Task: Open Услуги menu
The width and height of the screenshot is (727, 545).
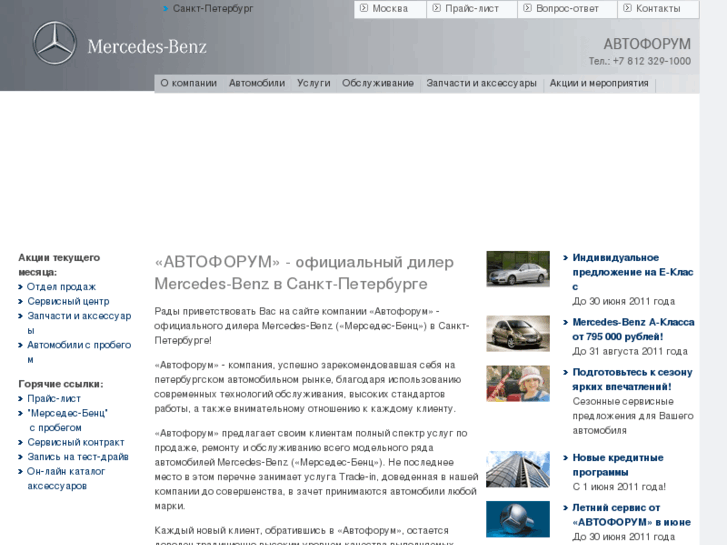Action: click(x=314, y=83)
